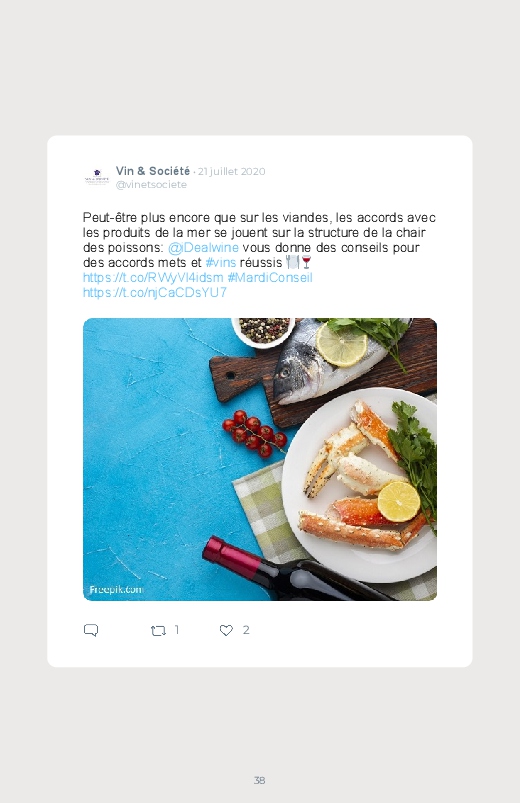This screenshot has width=520, height=803.
Task: Click the retweet count number 1
Action: (177, 630)
